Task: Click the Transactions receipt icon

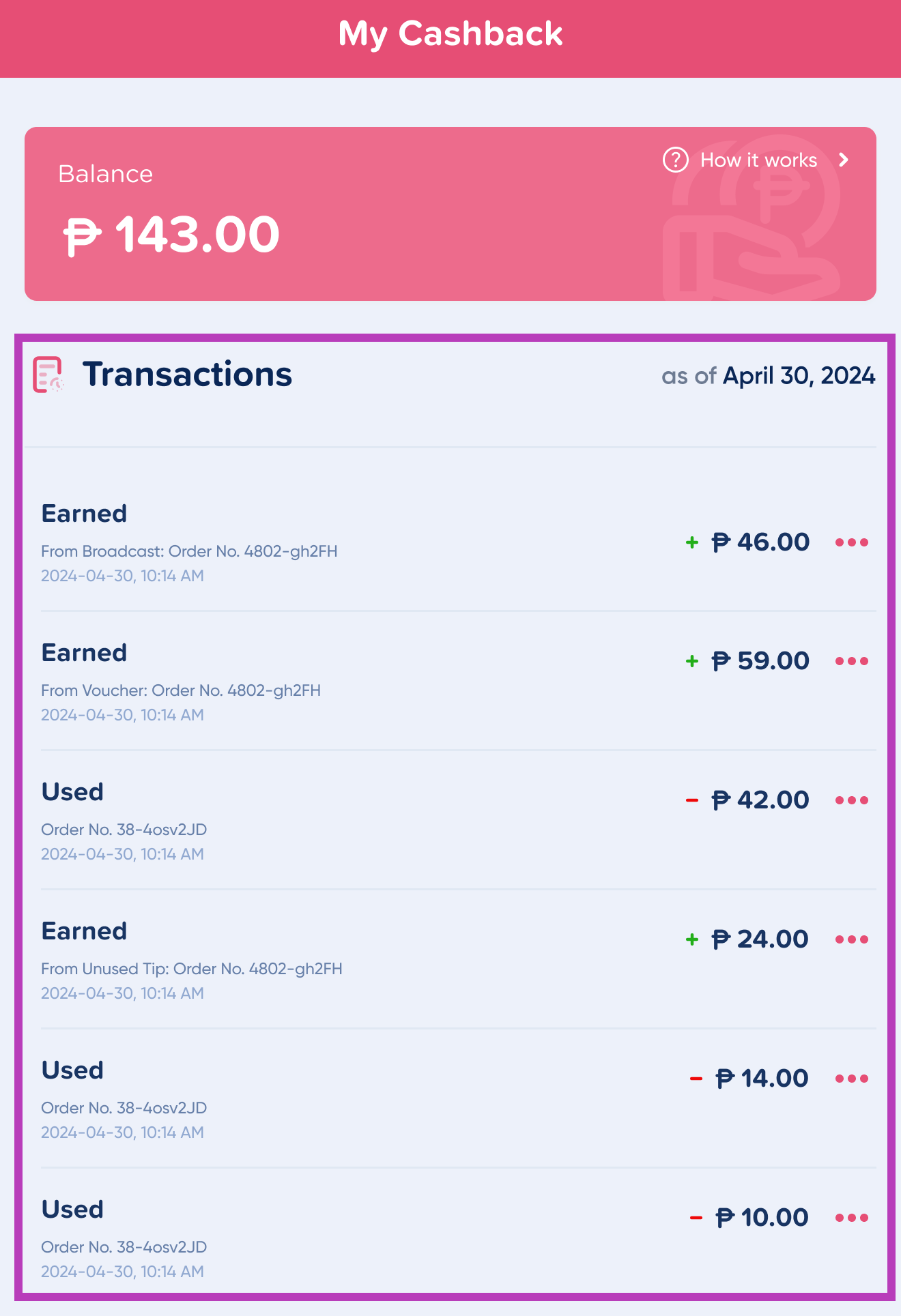Action: tap(48, 375)
